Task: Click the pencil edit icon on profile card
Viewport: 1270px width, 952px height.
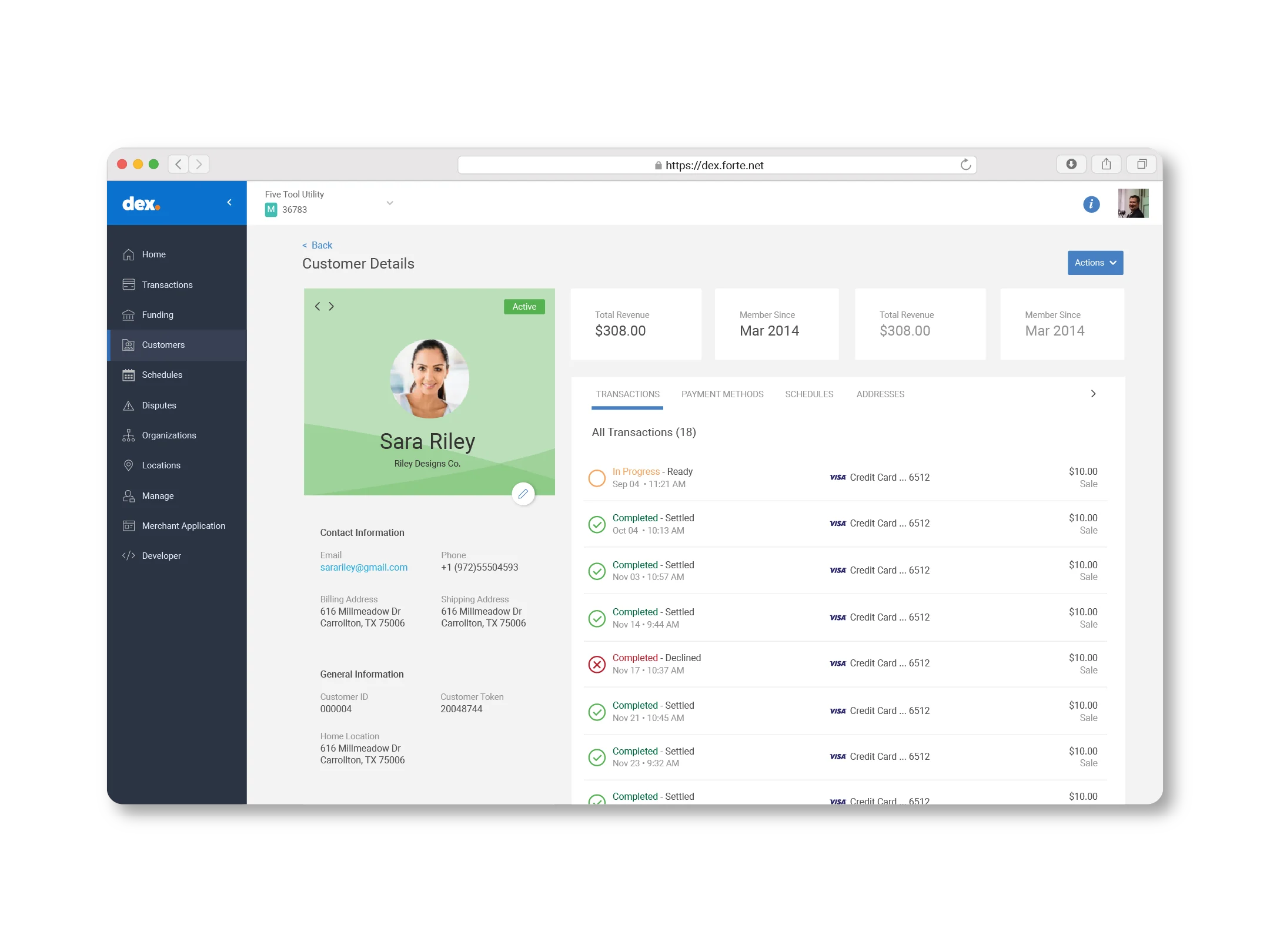Action: pos(523,494)
